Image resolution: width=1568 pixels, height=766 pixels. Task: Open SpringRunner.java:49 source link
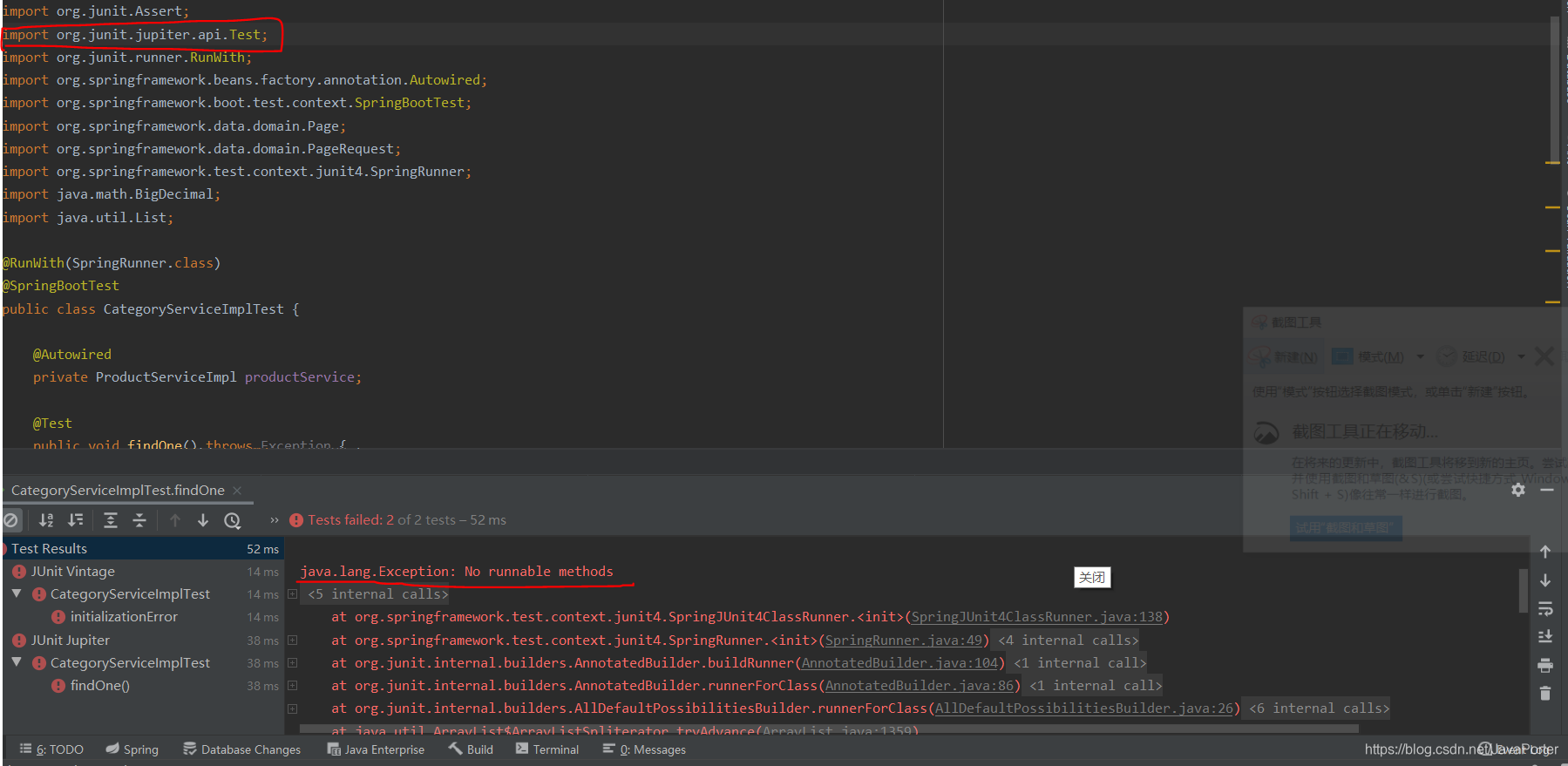(903, 641)
